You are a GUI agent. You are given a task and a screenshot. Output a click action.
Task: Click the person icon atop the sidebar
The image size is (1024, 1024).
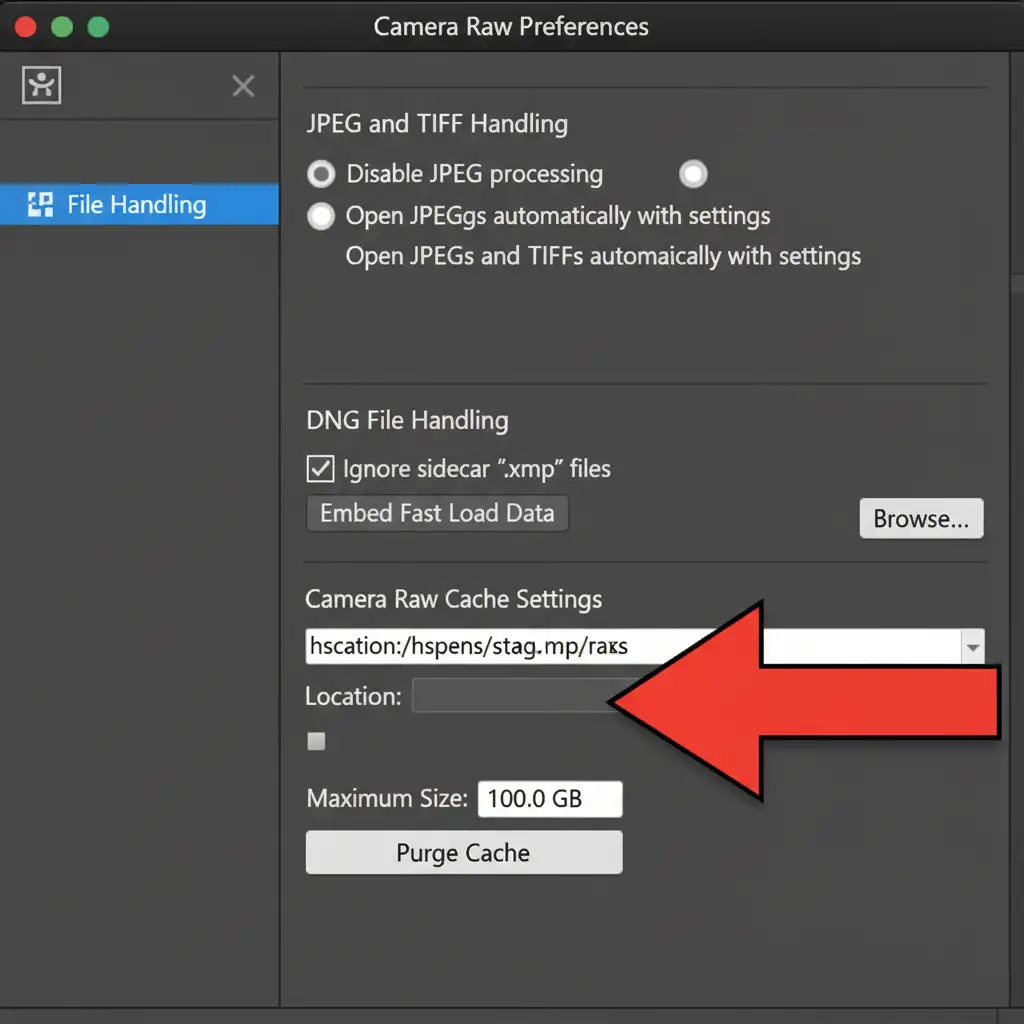pyautogui.click(x=41, y=86)
